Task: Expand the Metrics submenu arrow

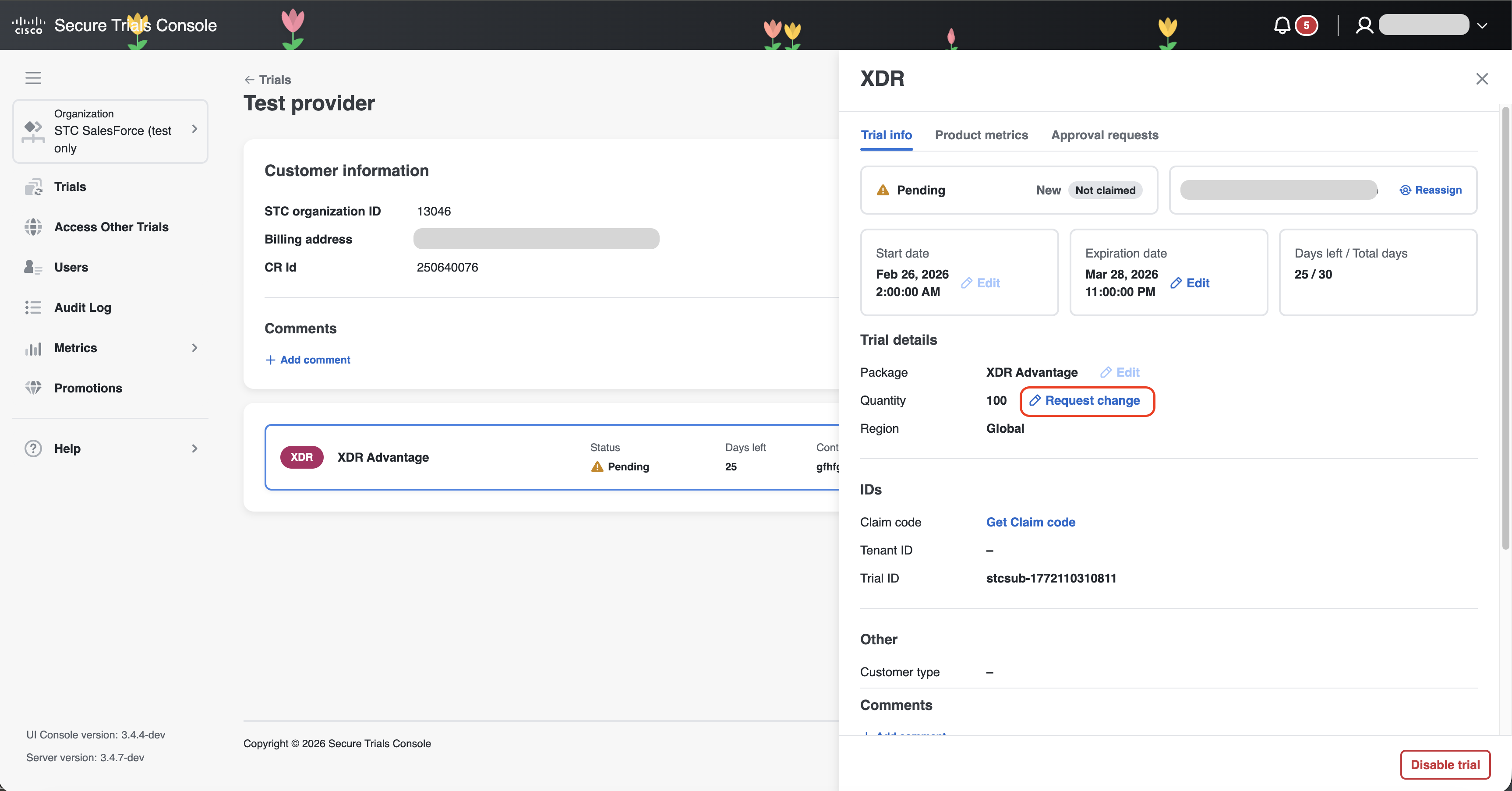Action: pos(195,348)
